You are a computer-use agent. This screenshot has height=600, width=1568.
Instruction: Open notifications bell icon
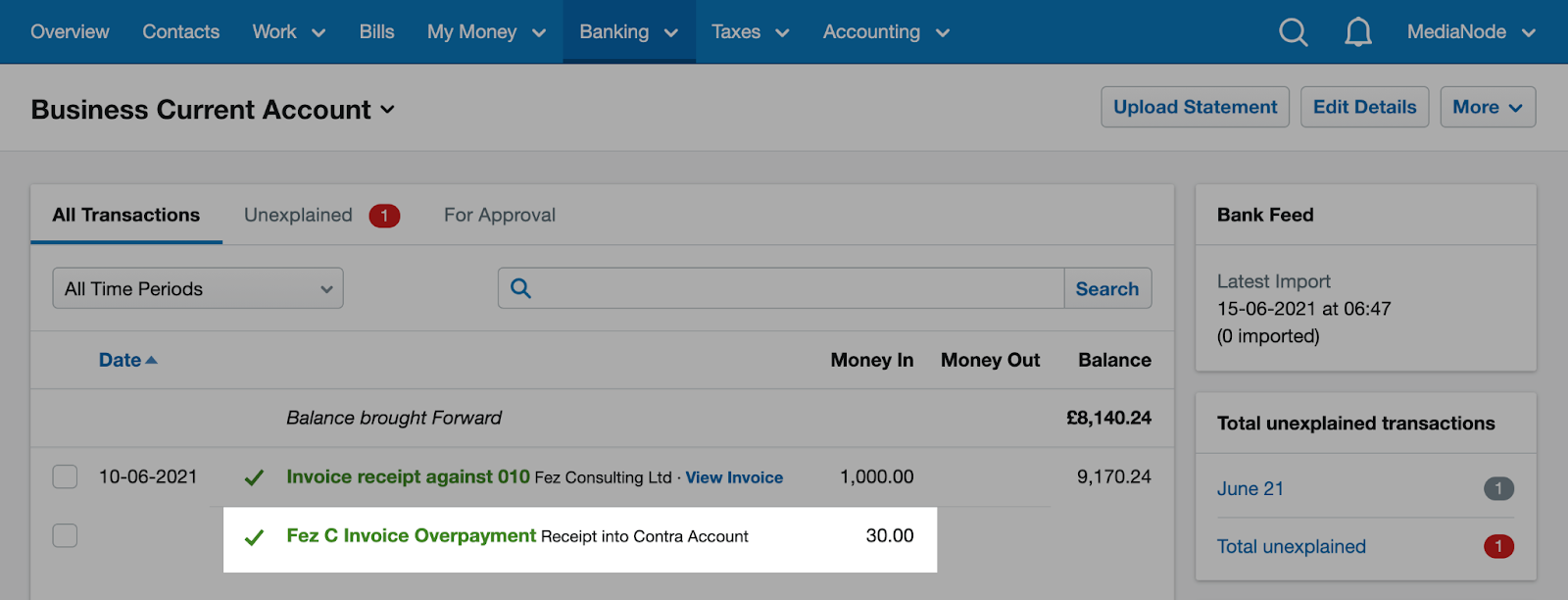click(1357, 32)
